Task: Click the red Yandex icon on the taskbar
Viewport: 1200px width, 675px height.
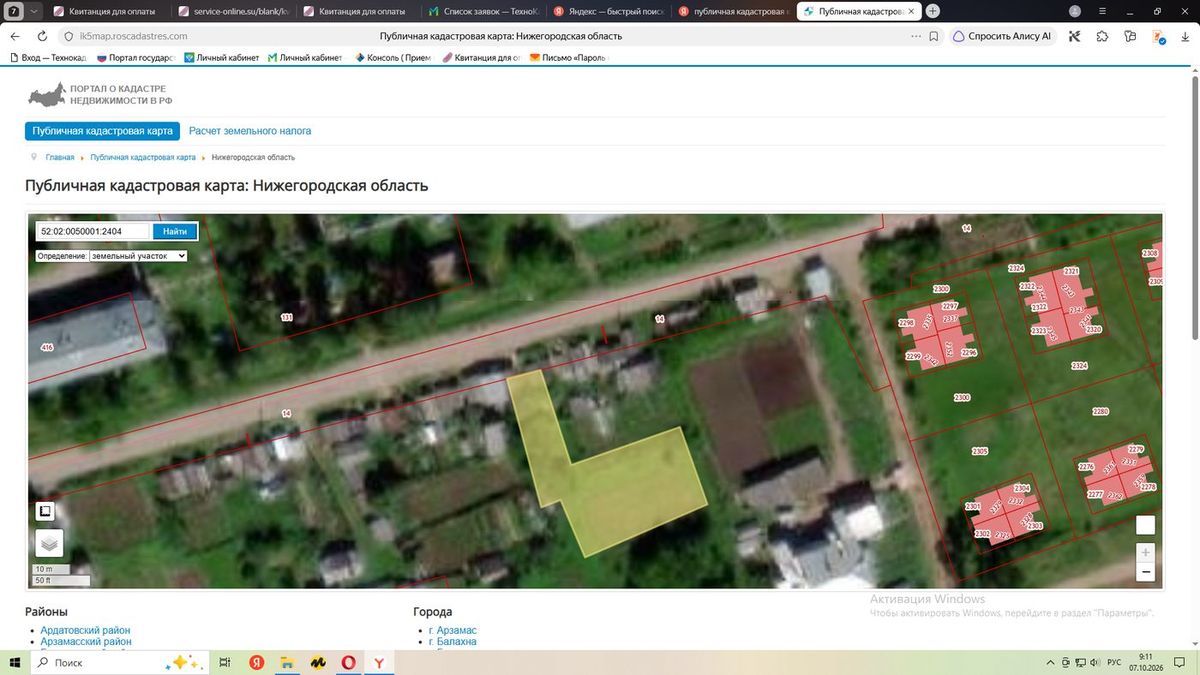Action: pyautogui.click(x=256, y=663)
